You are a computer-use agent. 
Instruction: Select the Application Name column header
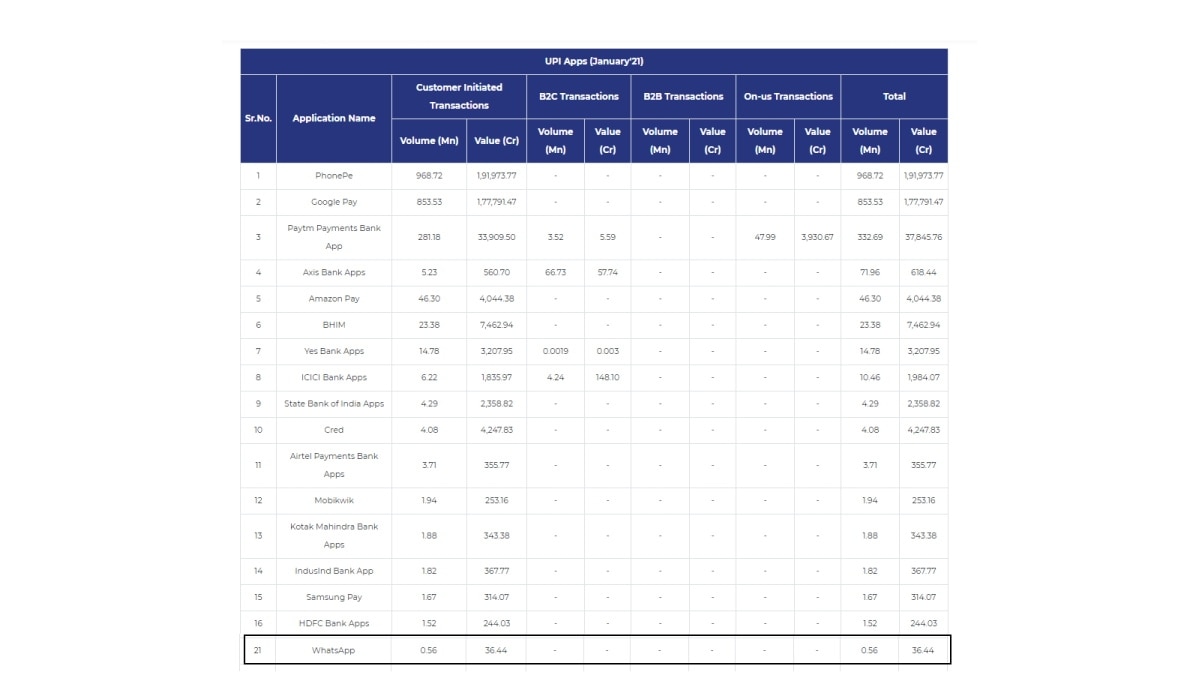point(334,118)
